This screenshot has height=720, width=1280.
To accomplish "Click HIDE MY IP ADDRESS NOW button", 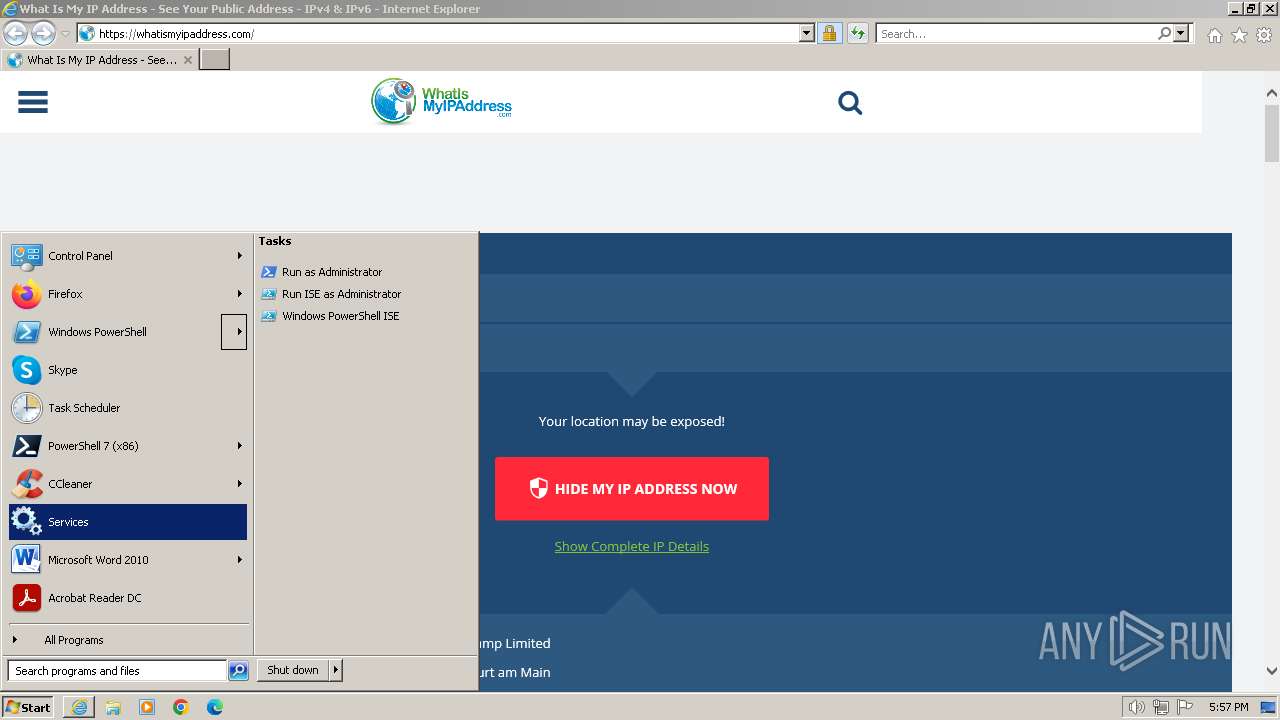I will click(x=632, y=489).
